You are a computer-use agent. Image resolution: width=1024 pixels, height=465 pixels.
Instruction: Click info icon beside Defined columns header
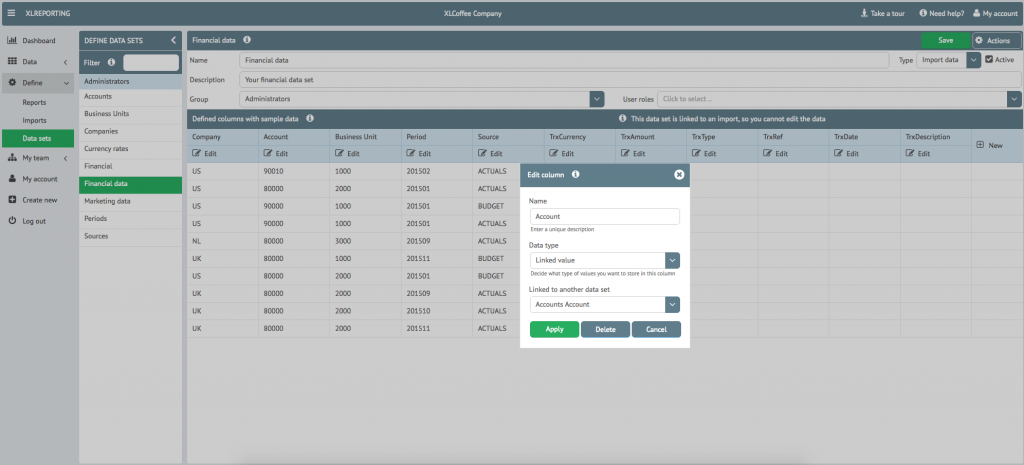pyautogui.click(x=310, y=119)
